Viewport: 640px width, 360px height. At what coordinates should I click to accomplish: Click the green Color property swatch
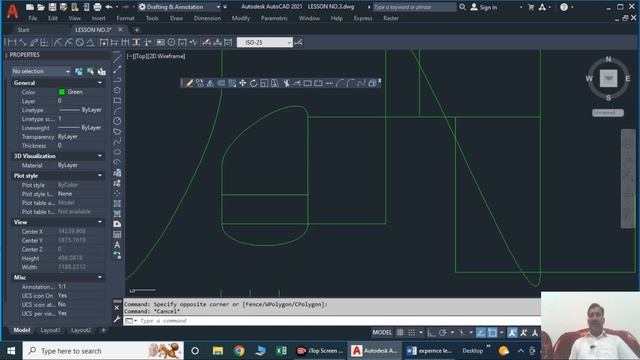pyautogui.click(x=62, y=92)
